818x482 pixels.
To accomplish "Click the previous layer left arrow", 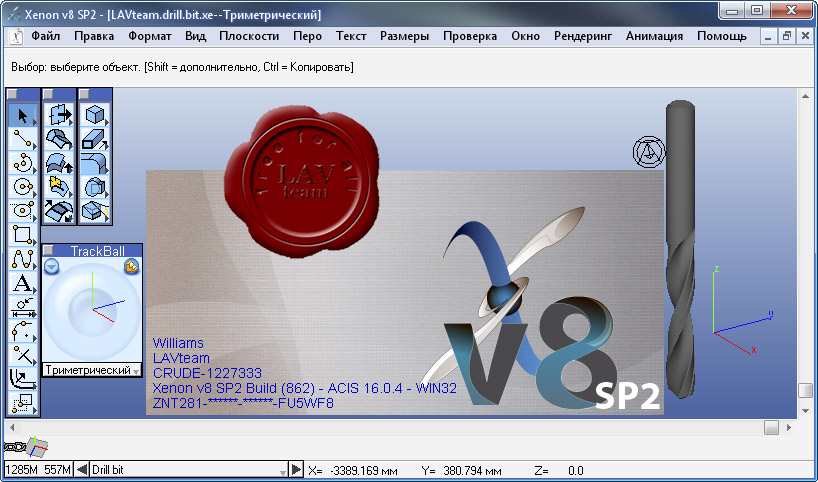I will (81, 469).
